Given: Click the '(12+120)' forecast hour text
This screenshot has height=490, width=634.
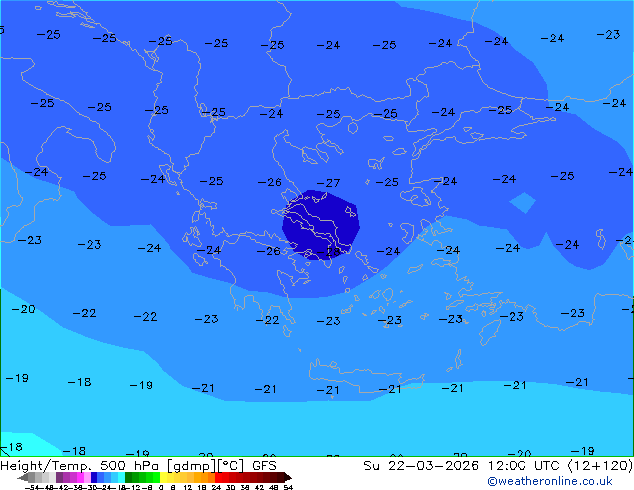Looking at the screenshot, I should click(x=600, y=466).
